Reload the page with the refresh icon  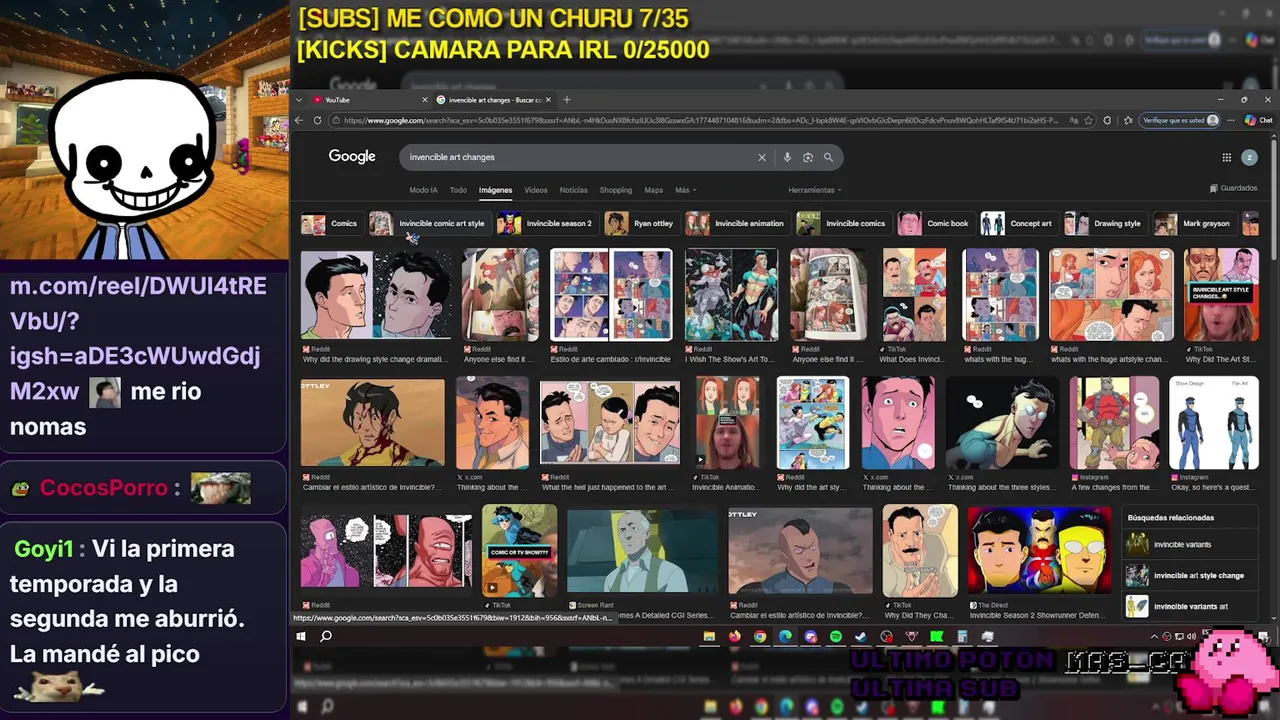318,120
